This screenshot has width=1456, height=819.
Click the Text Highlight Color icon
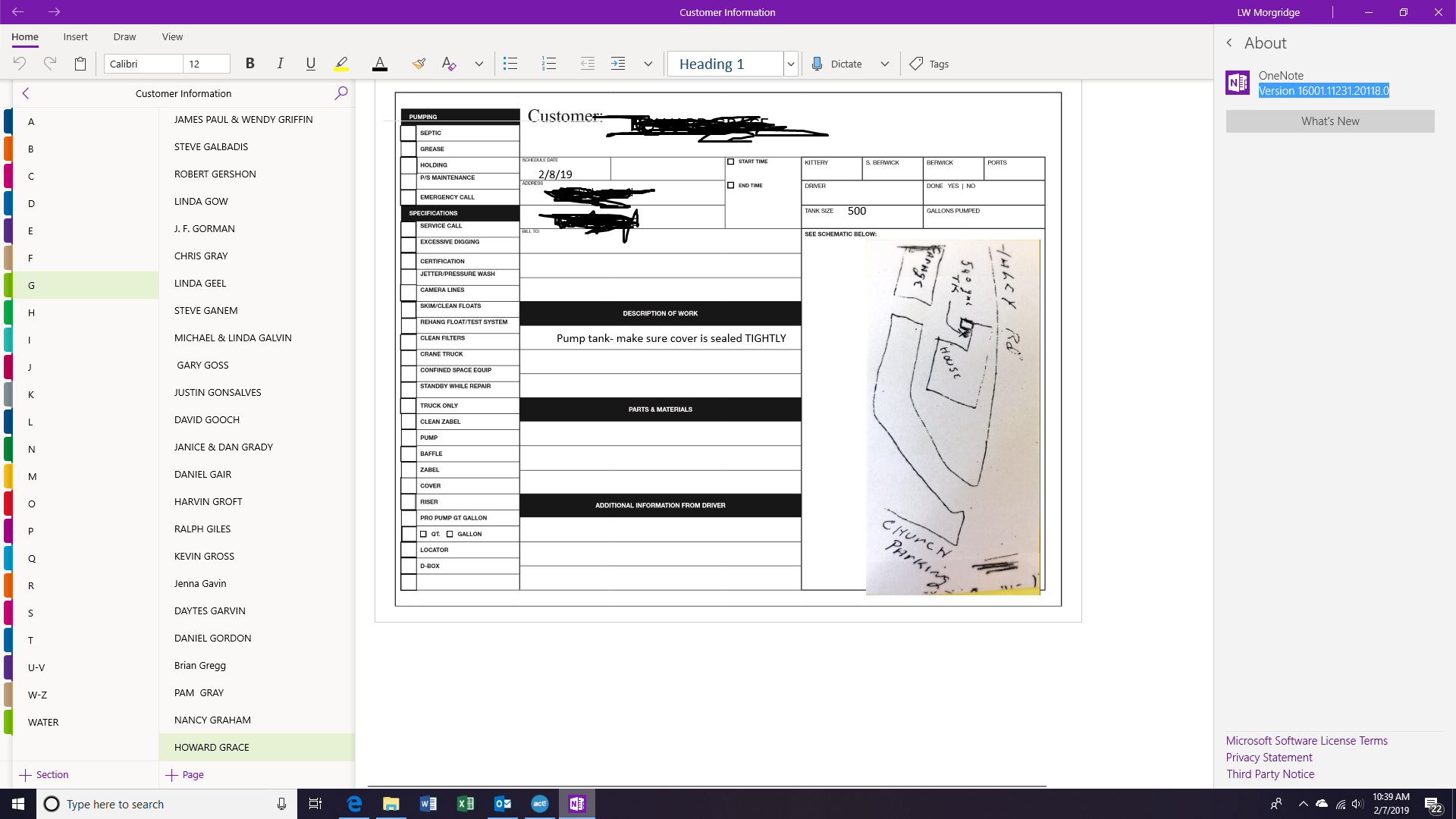pos(342,64)
